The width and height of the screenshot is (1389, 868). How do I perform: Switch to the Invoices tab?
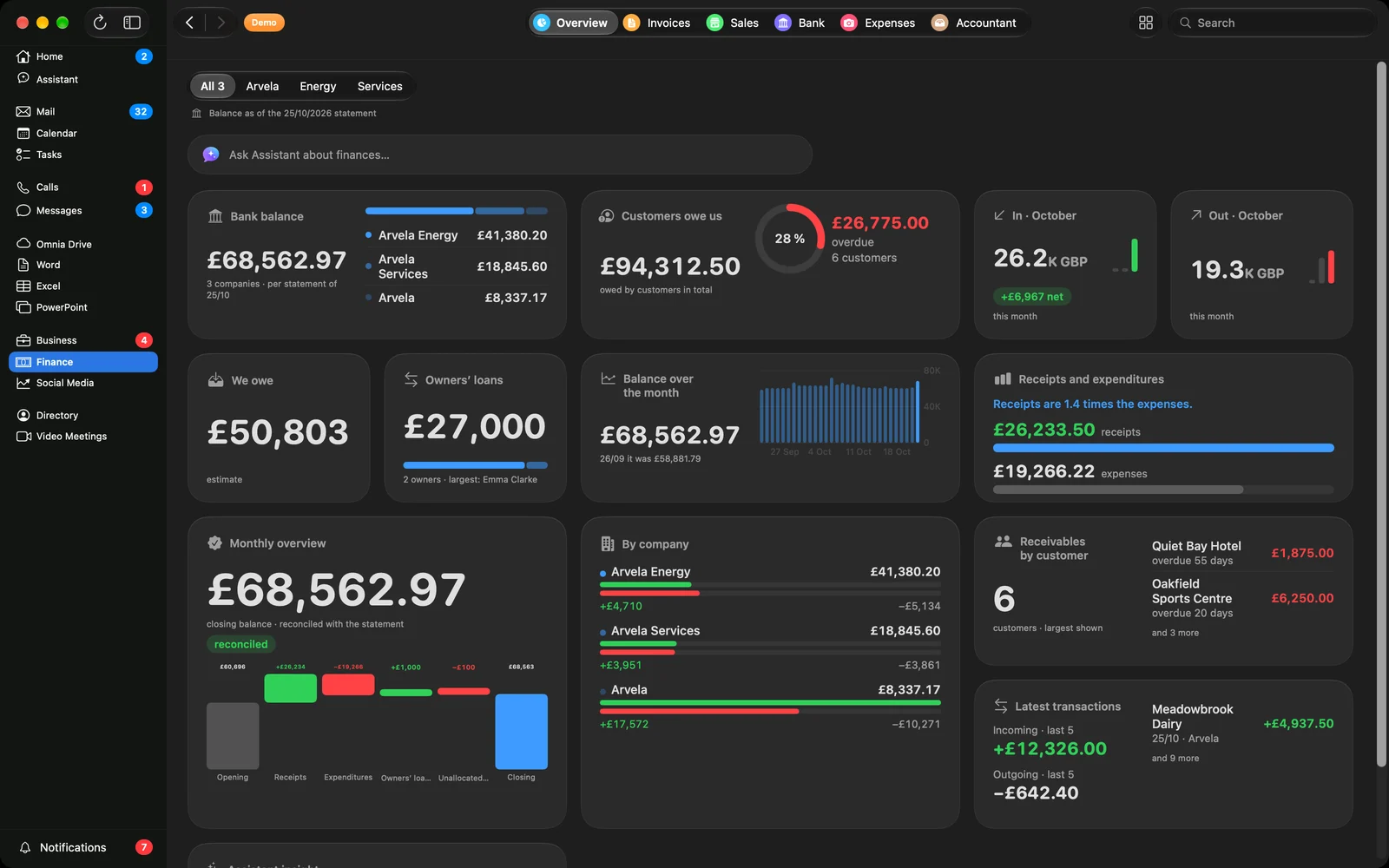tap(657, 23)
